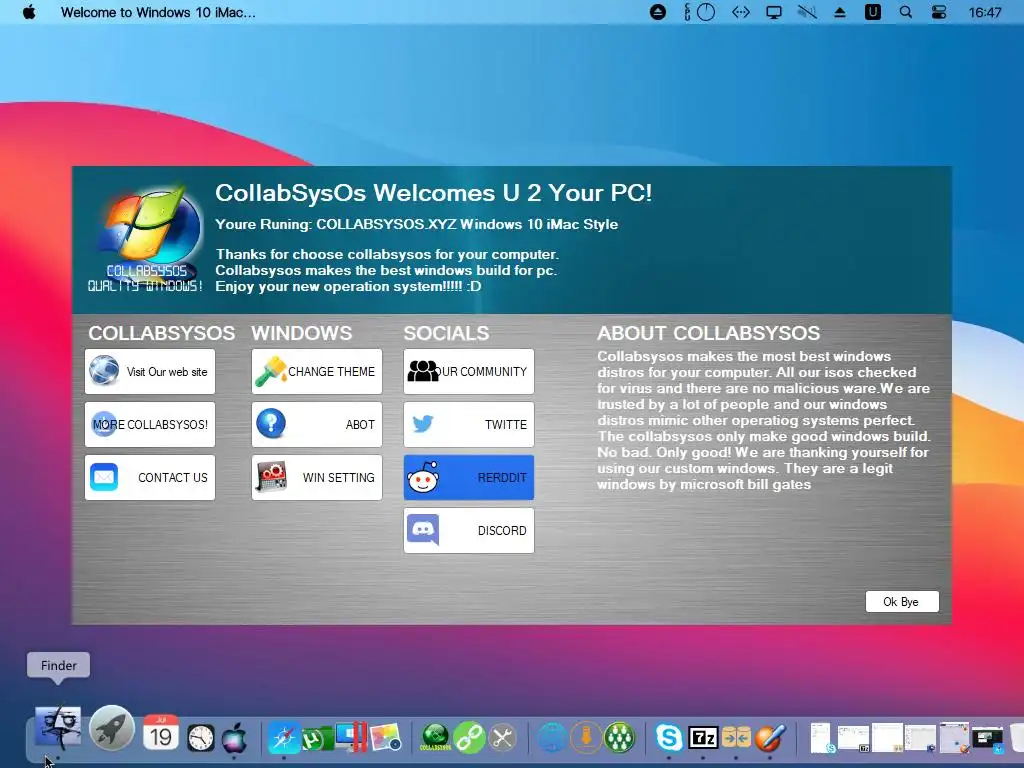
Task: Click 'MORE COLLABSYSOS!' button
Action: [x=150, y=424]
